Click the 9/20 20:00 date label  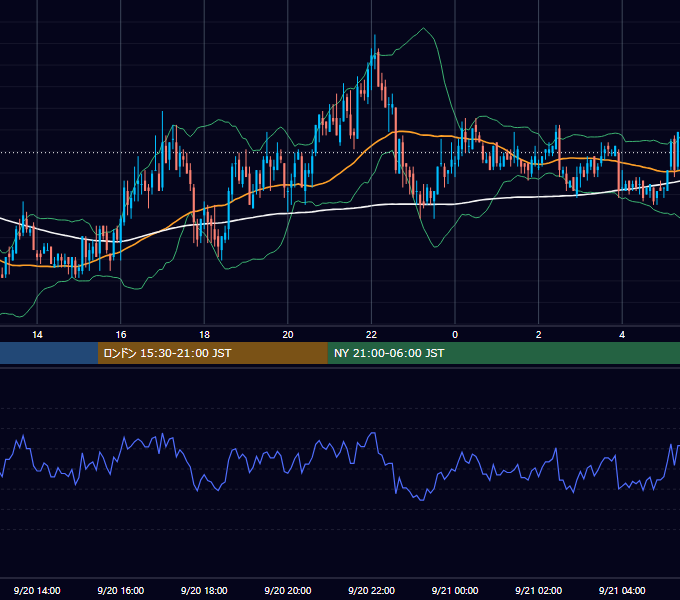pos(288,590)
